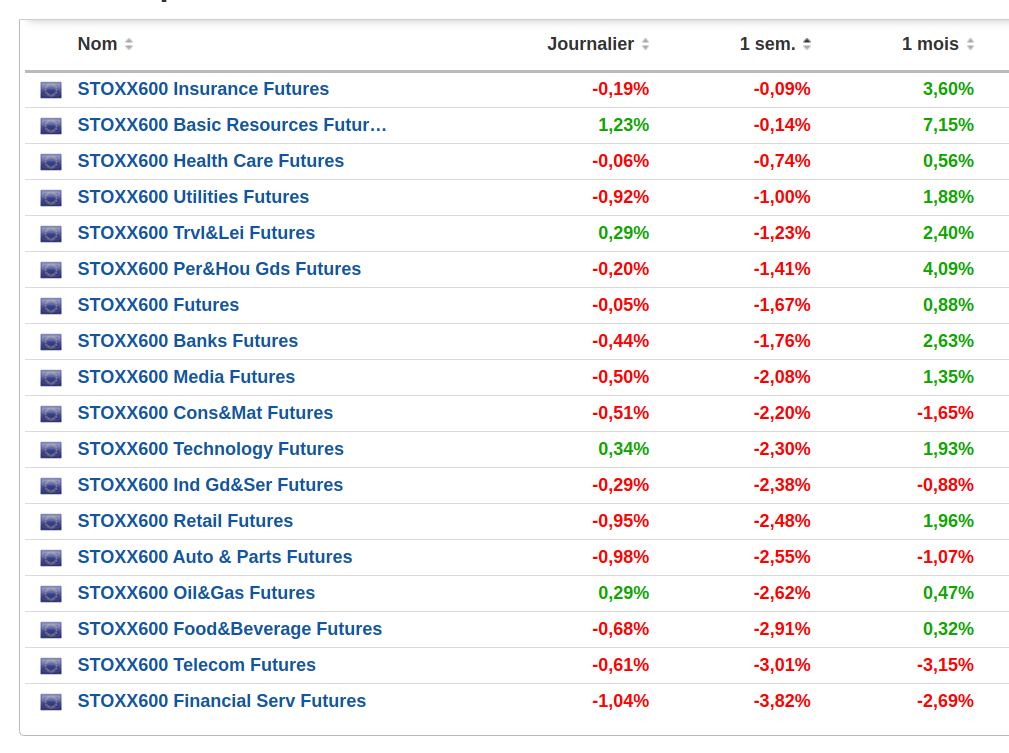
Task: Open STOXX600 Trvl&Lei Futures link
Action: (196, 233)
